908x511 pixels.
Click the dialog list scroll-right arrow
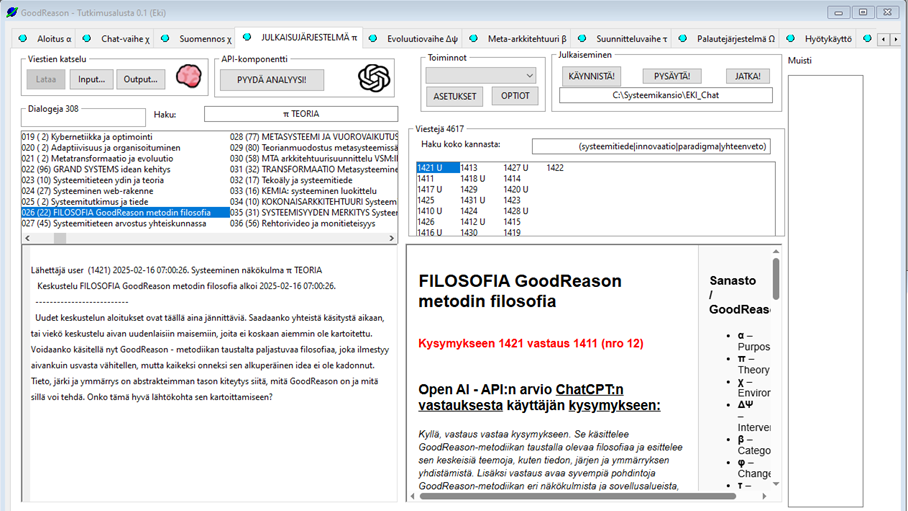tap(391, 238)
